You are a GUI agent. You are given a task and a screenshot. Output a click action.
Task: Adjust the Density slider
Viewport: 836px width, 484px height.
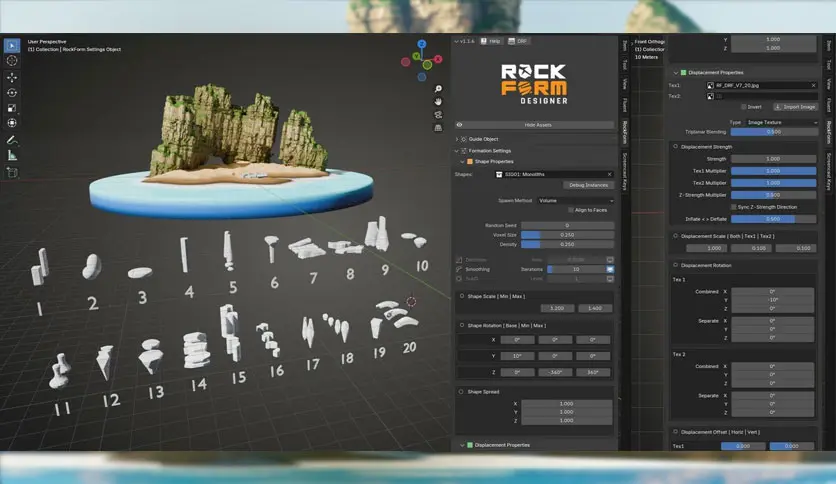(567, 244)
